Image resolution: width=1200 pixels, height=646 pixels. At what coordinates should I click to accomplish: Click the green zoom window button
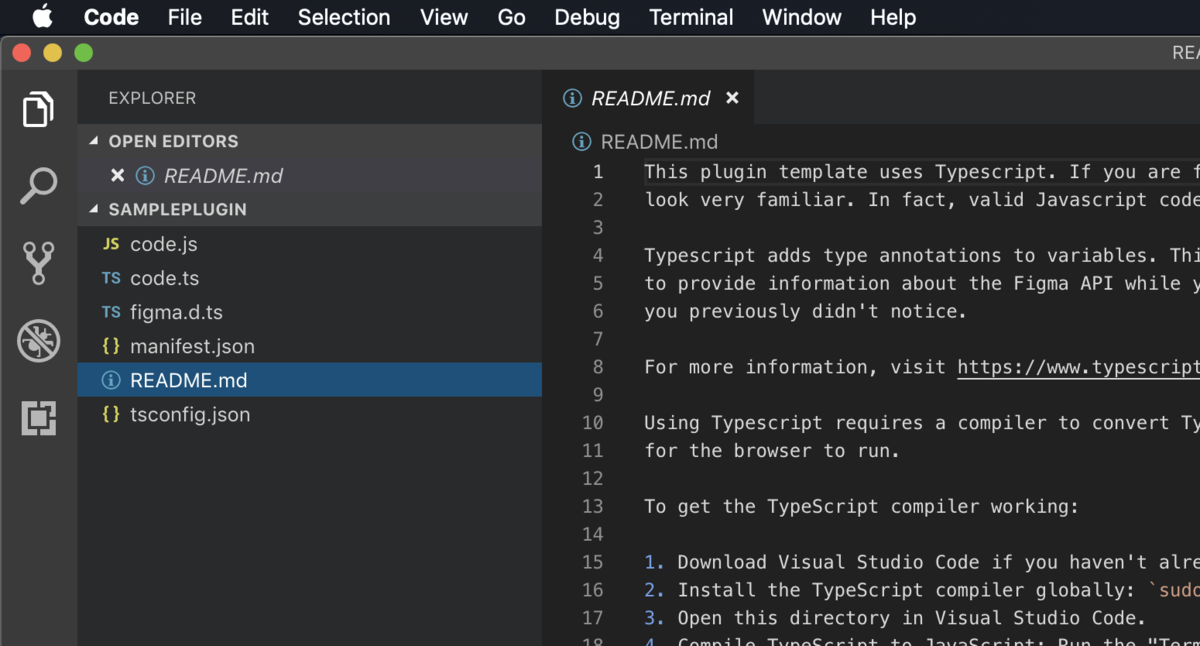click(x=84, y=53)
